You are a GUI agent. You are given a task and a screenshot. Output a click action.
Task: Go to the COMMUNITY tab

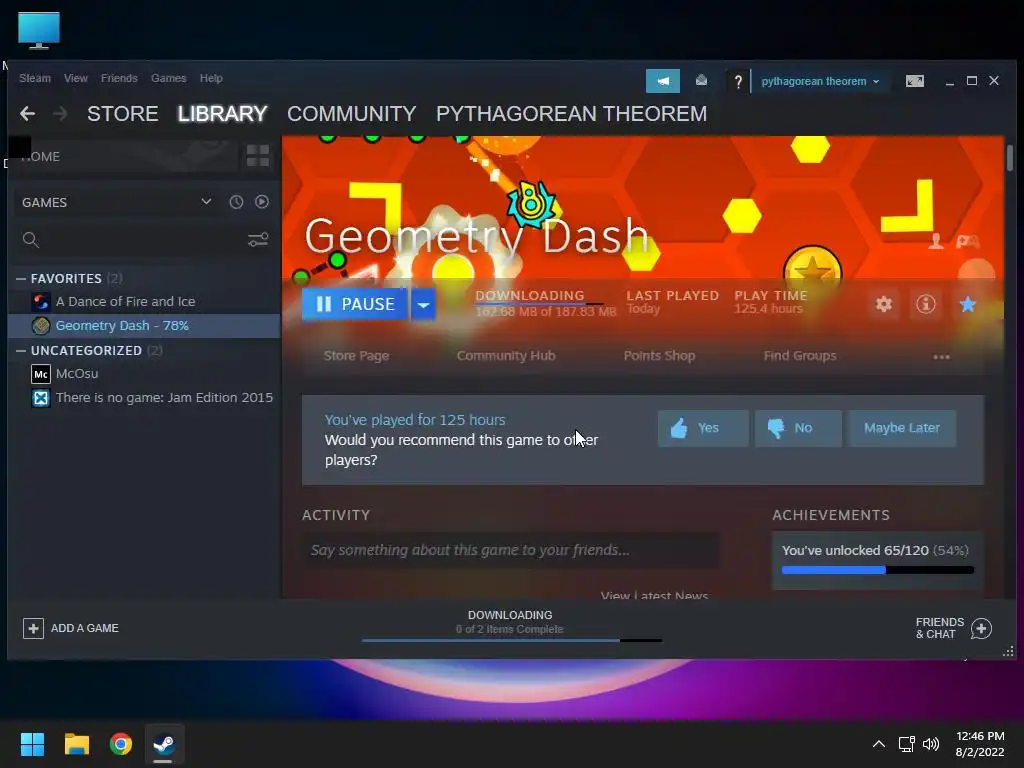click(x=351, y=114)
